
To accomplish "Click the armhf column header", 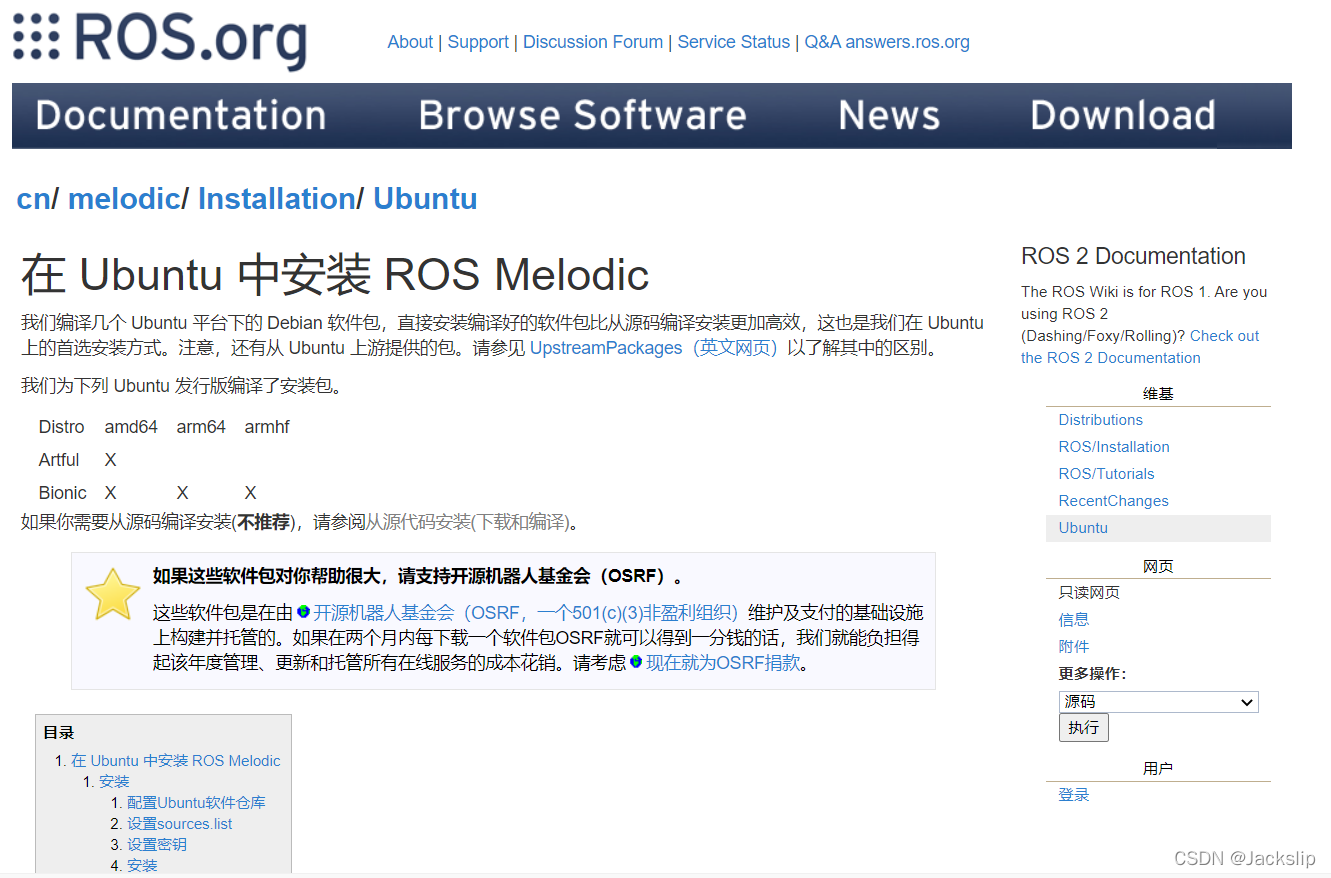I will (x=267, y=427).
